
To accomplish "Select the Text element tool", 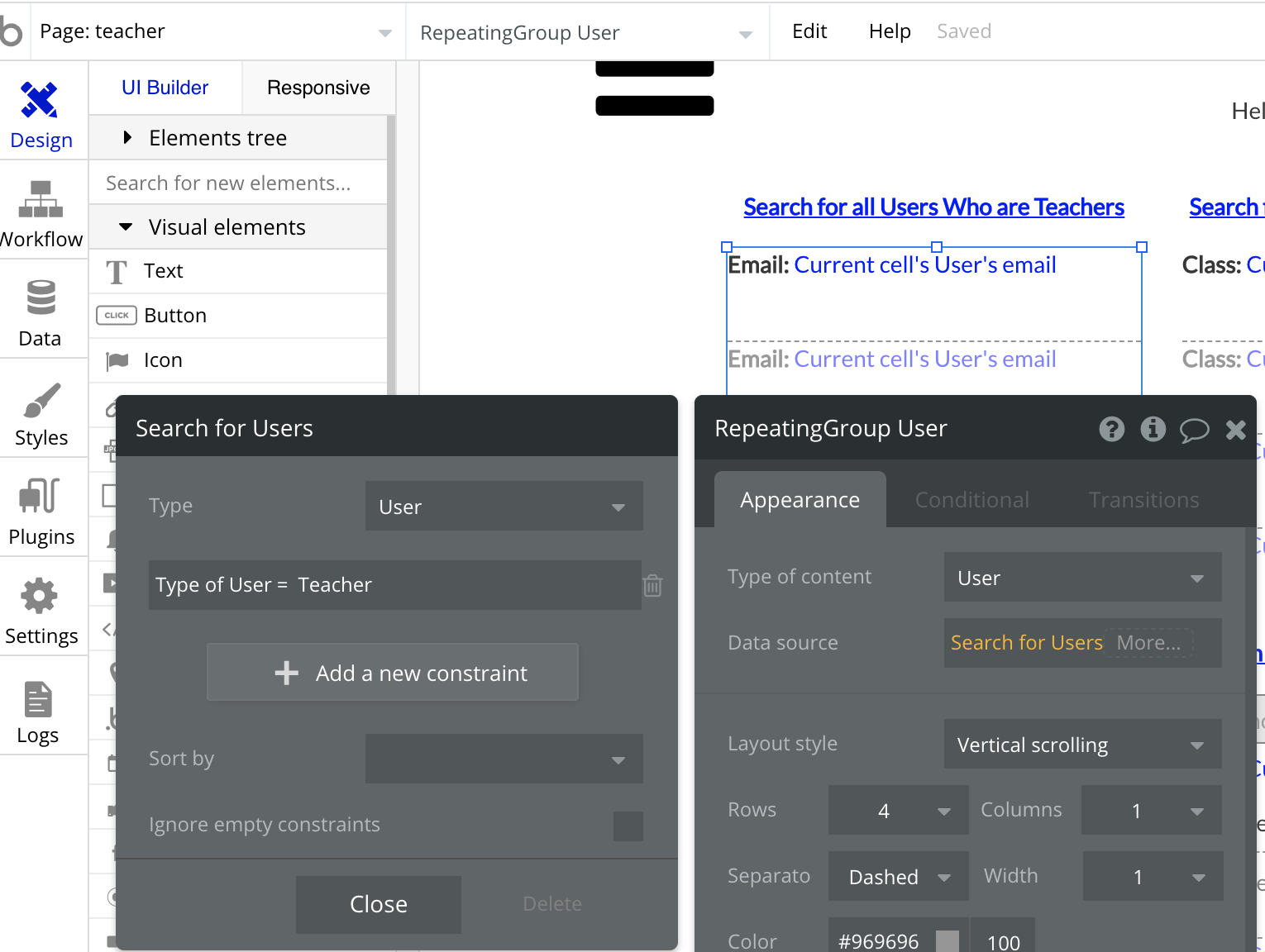I will pos(238,271).
